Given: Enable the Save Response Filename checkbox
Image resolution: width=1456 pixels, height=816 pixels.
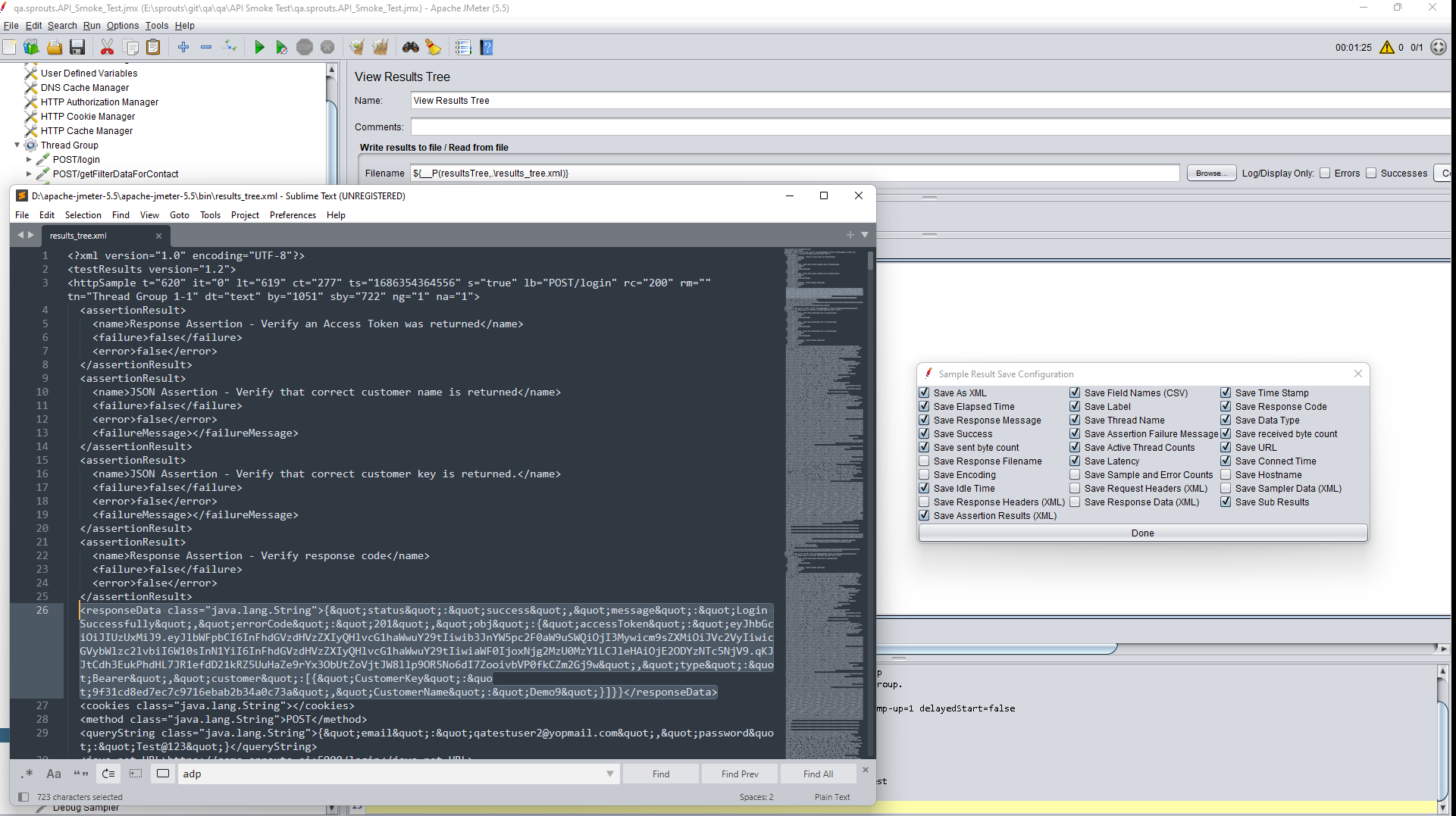Looking at the screenshot, I should pos(925,461).
